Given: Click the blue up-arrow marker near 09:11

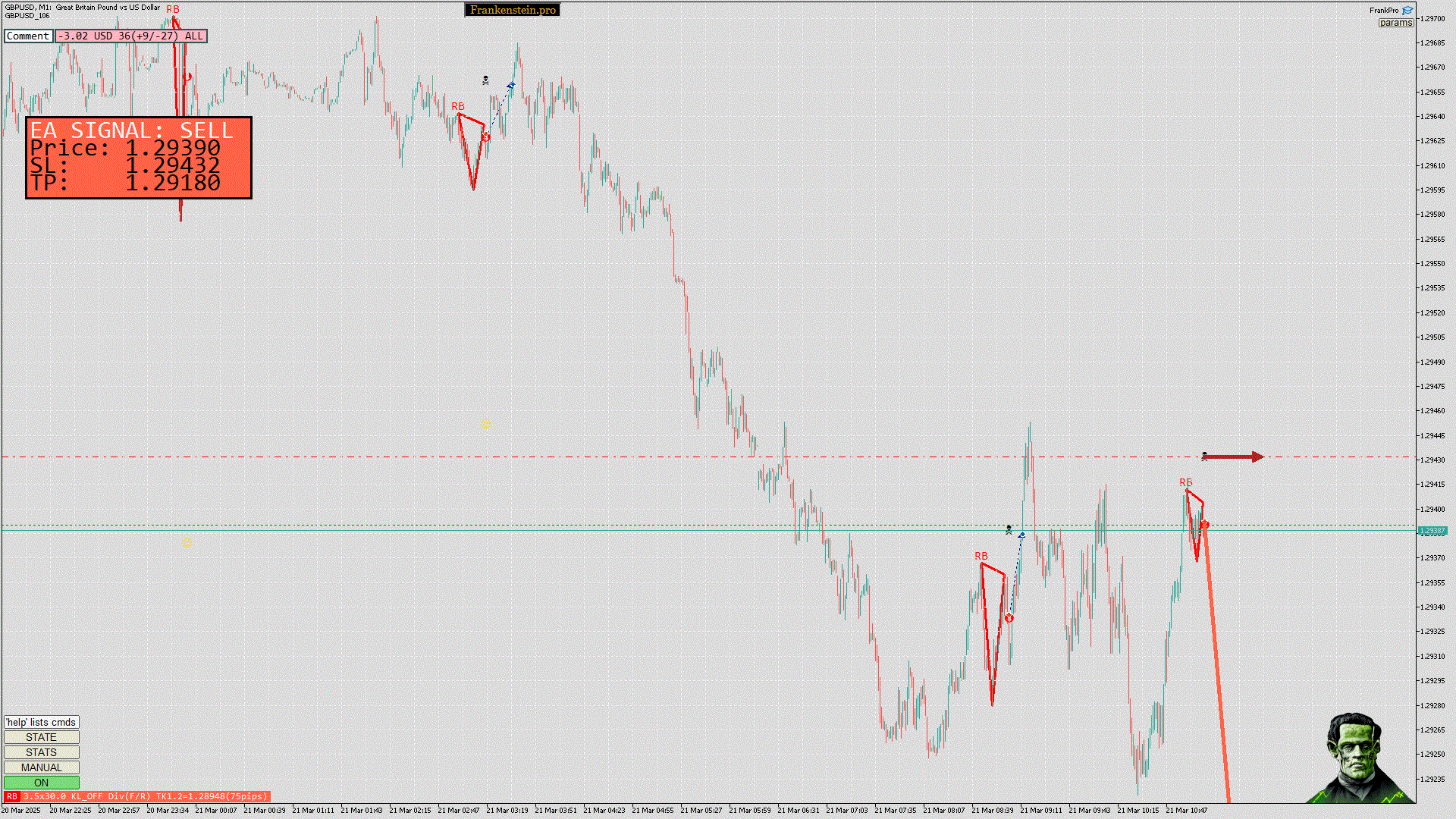Looking at the screenshot, I should tap(1021, 535).
